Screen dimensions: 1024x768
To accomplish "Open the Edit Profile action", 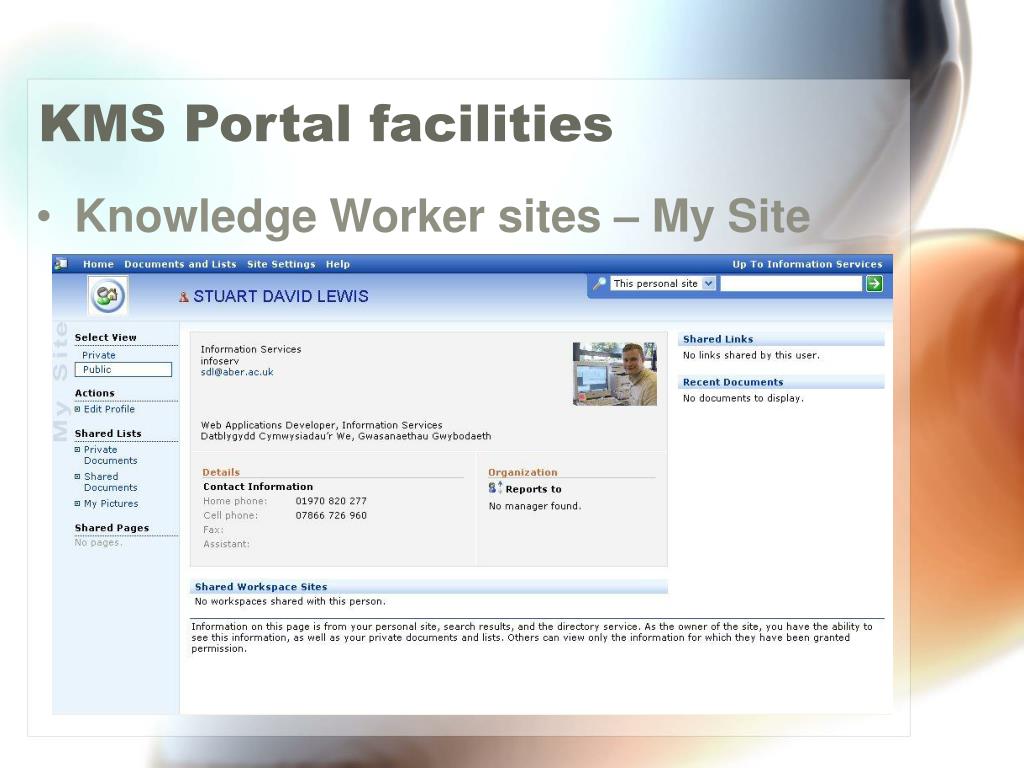I will (x=109, y=409).
